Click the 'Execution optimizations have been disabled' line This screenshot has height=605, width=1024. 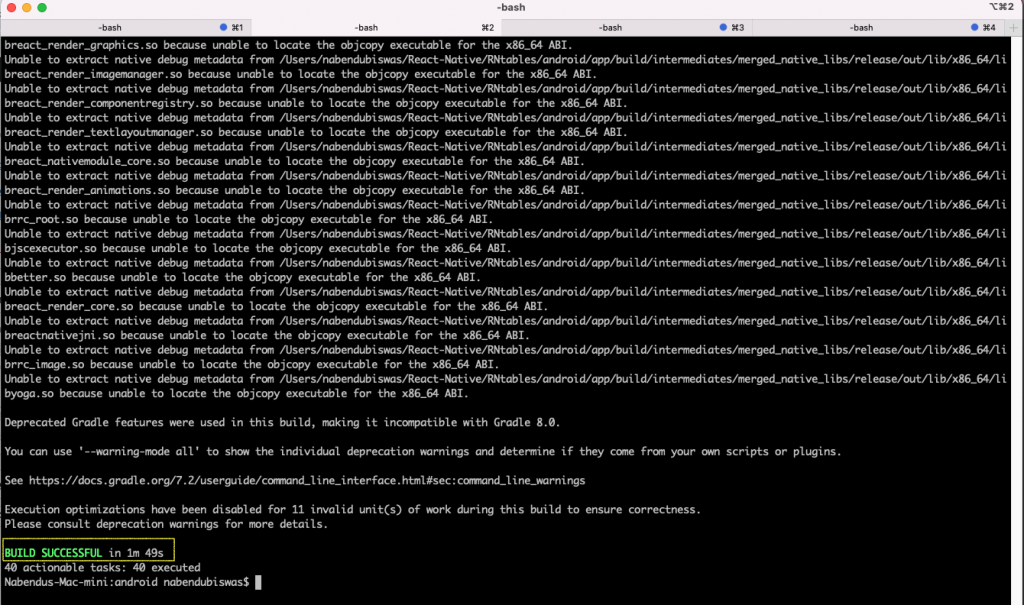pyautogui.click(x=350, y=509)
